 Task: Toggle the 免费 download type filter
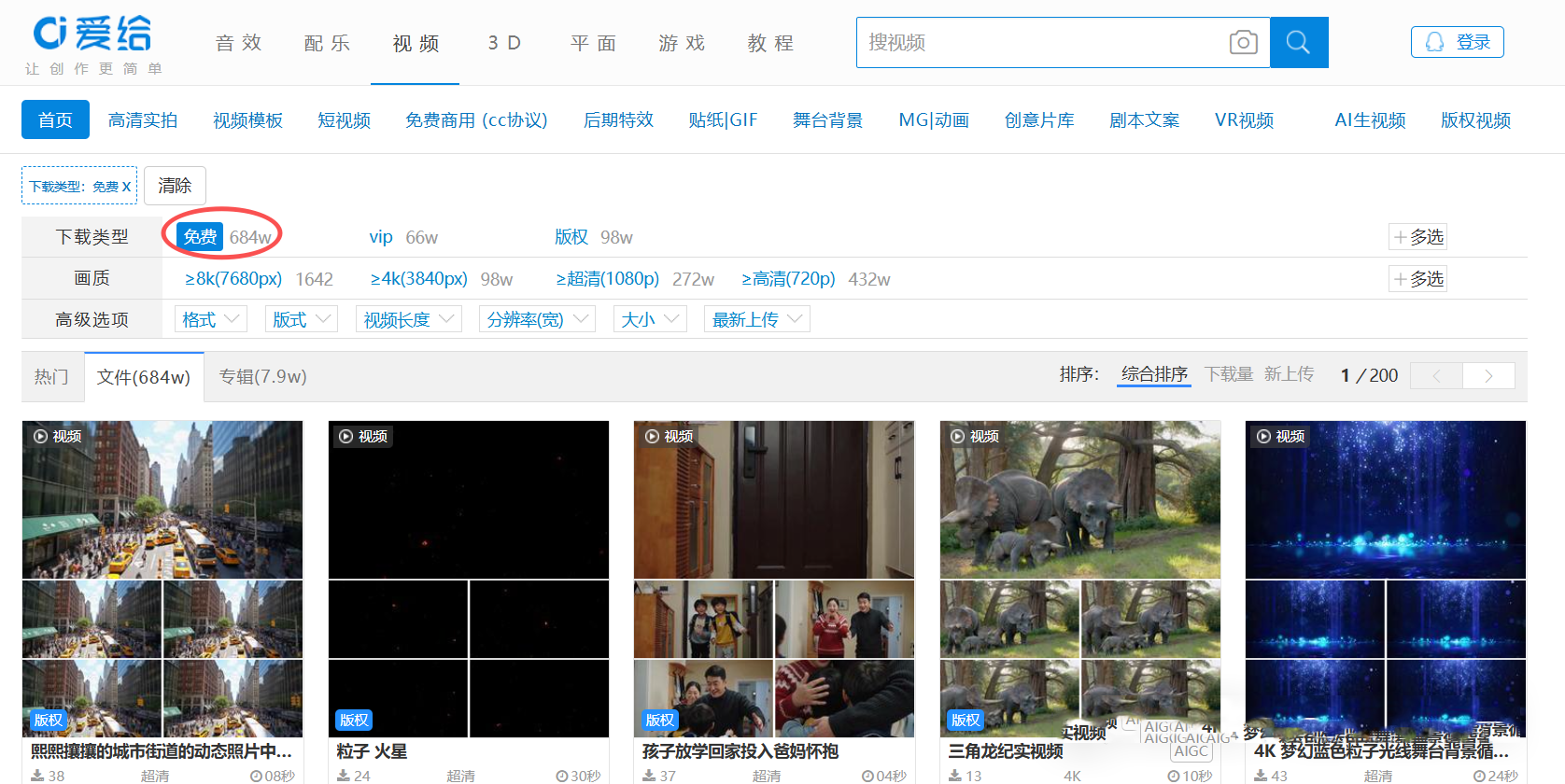(x=200, y=237)
